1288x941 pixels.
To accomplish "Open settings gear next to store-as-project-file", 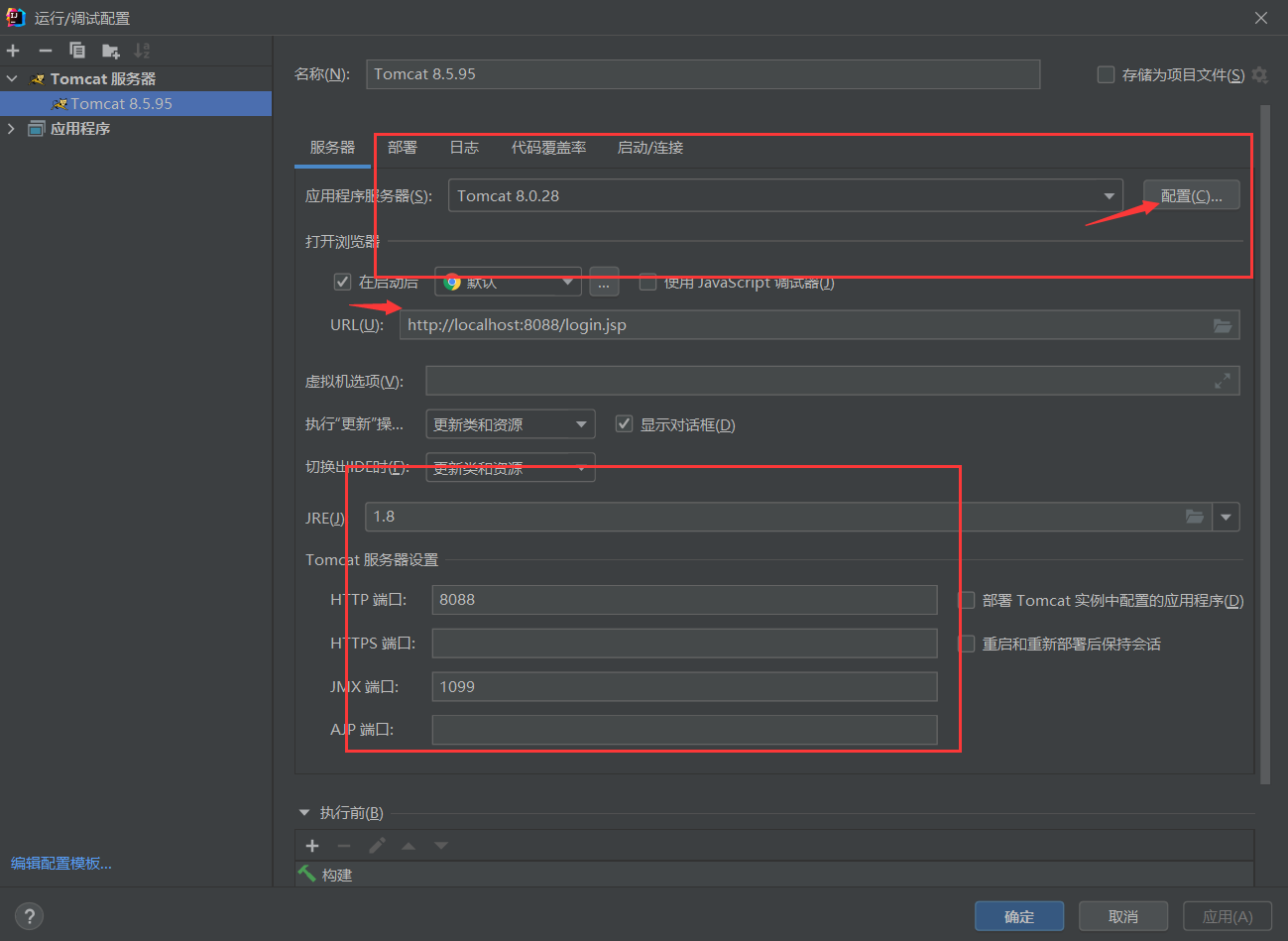I will point(1260,75).
